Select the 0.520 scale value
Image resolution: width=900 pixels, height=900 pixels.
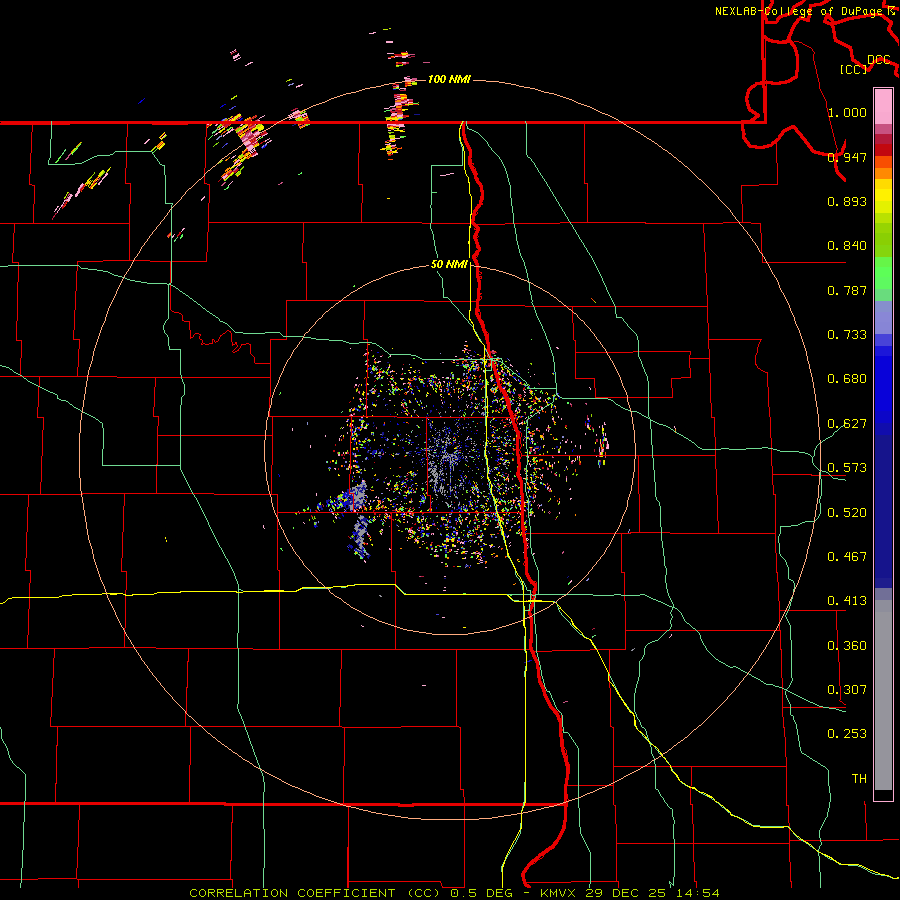click(x=847, y=512)
